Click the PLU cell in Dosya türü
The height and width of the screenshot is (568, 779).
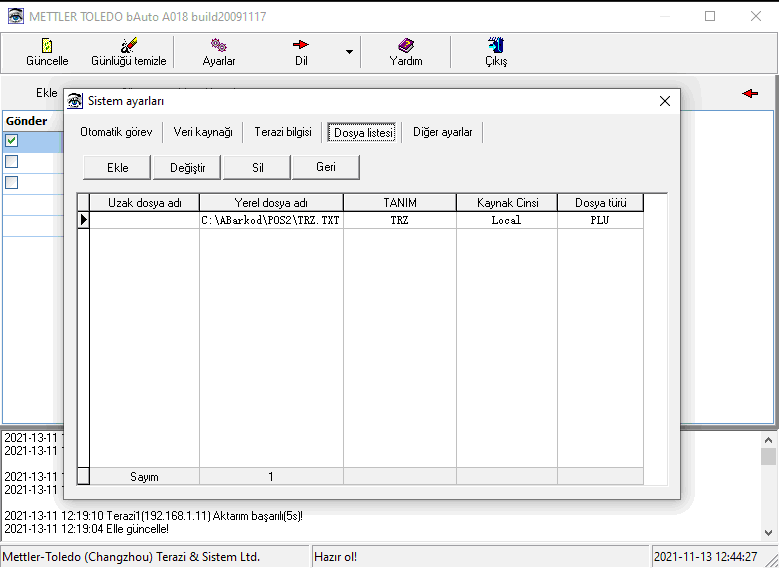click(601, 220)
